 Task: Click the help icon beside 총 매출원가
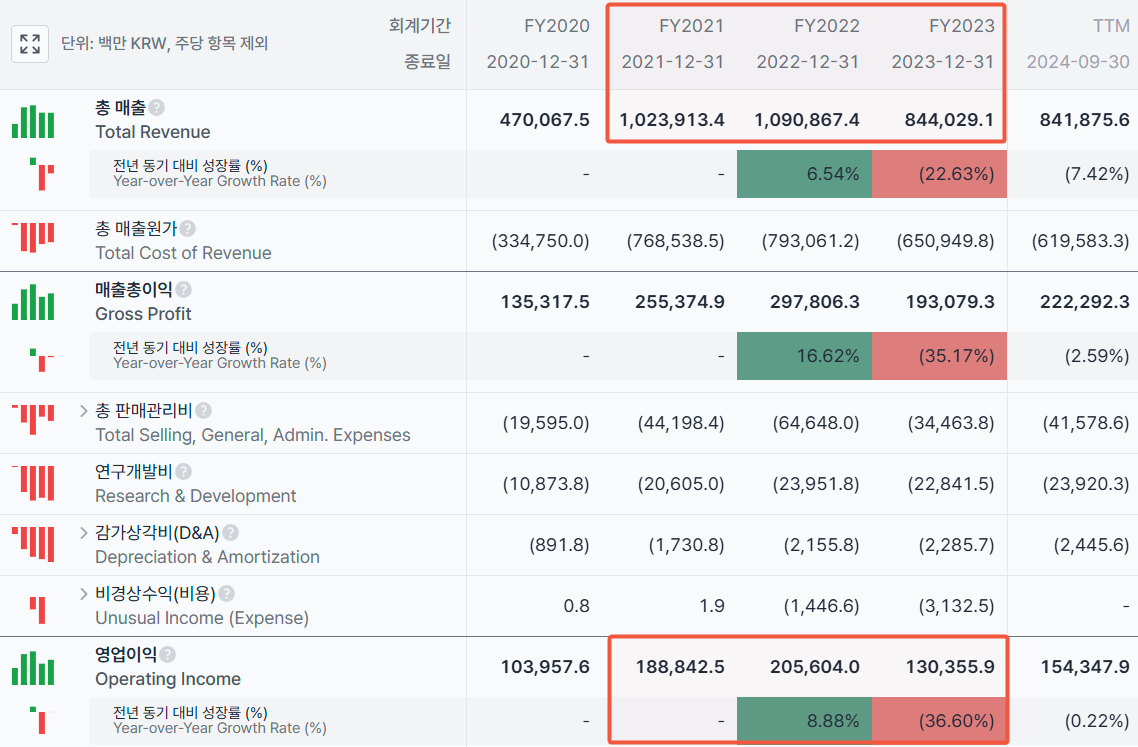tap(187, 229)
